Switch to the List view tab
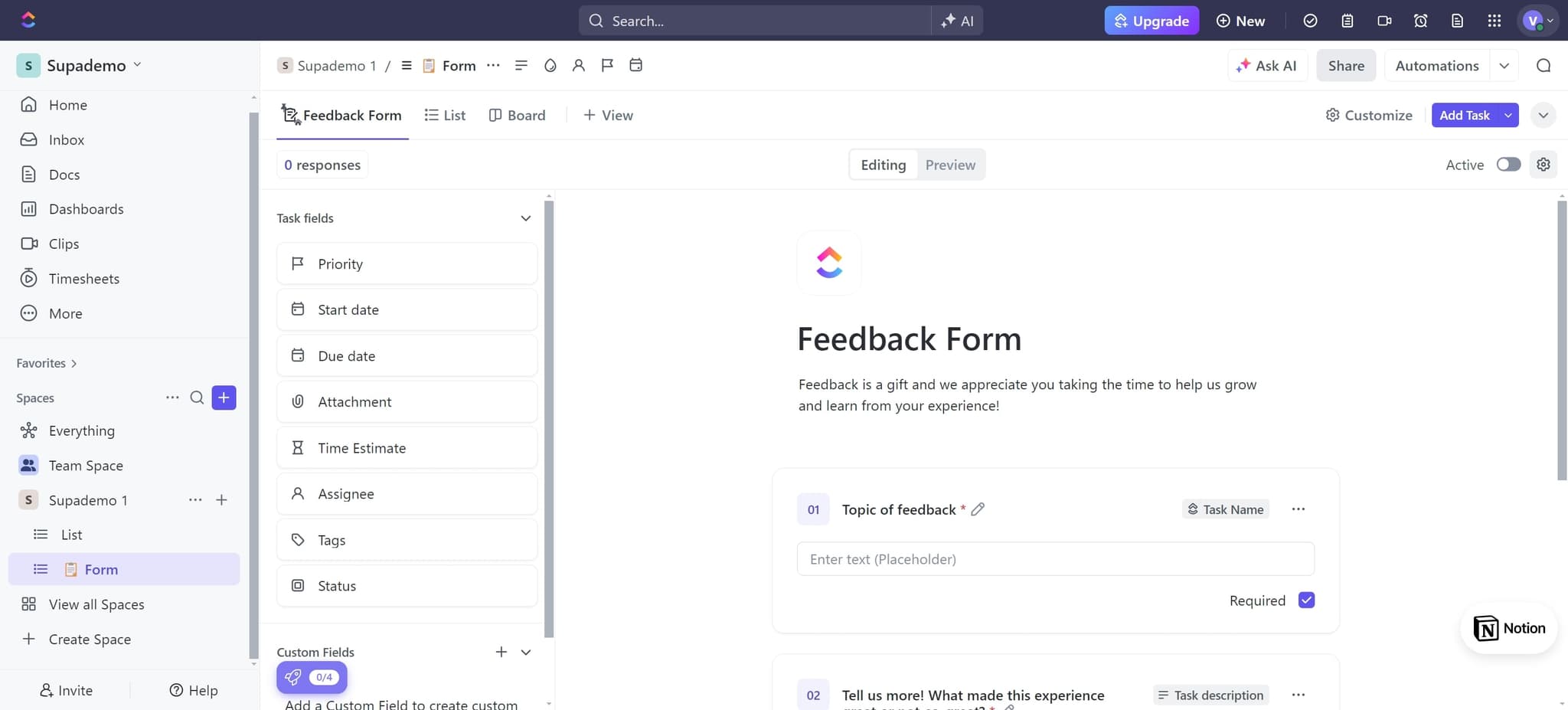1568x710 pixels. pos(444,115)
